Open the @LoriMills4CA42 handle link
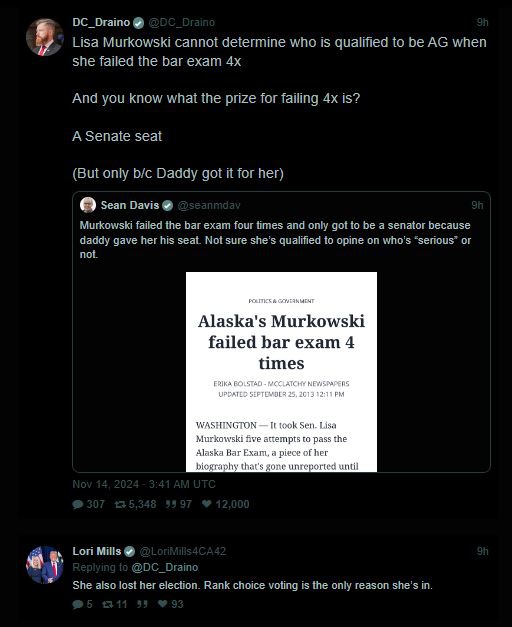 tap(183, 551)
